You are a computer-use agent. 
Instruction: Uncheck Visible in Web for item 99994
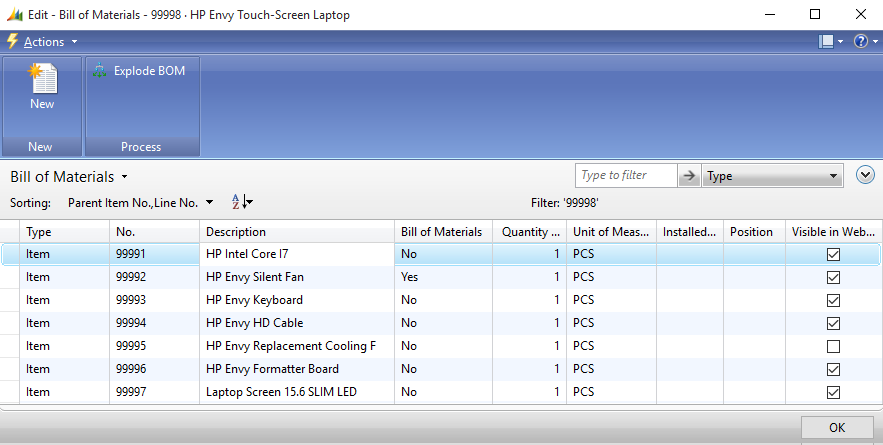coord(833,323)
